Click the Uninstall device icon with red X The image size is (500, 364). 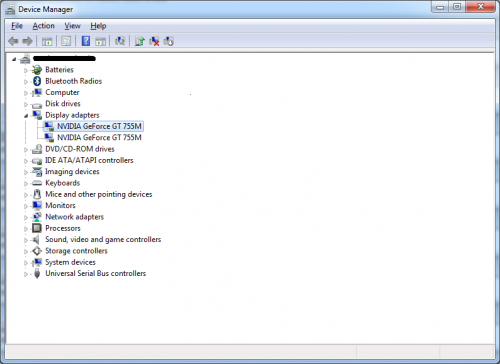click(154, 41)
